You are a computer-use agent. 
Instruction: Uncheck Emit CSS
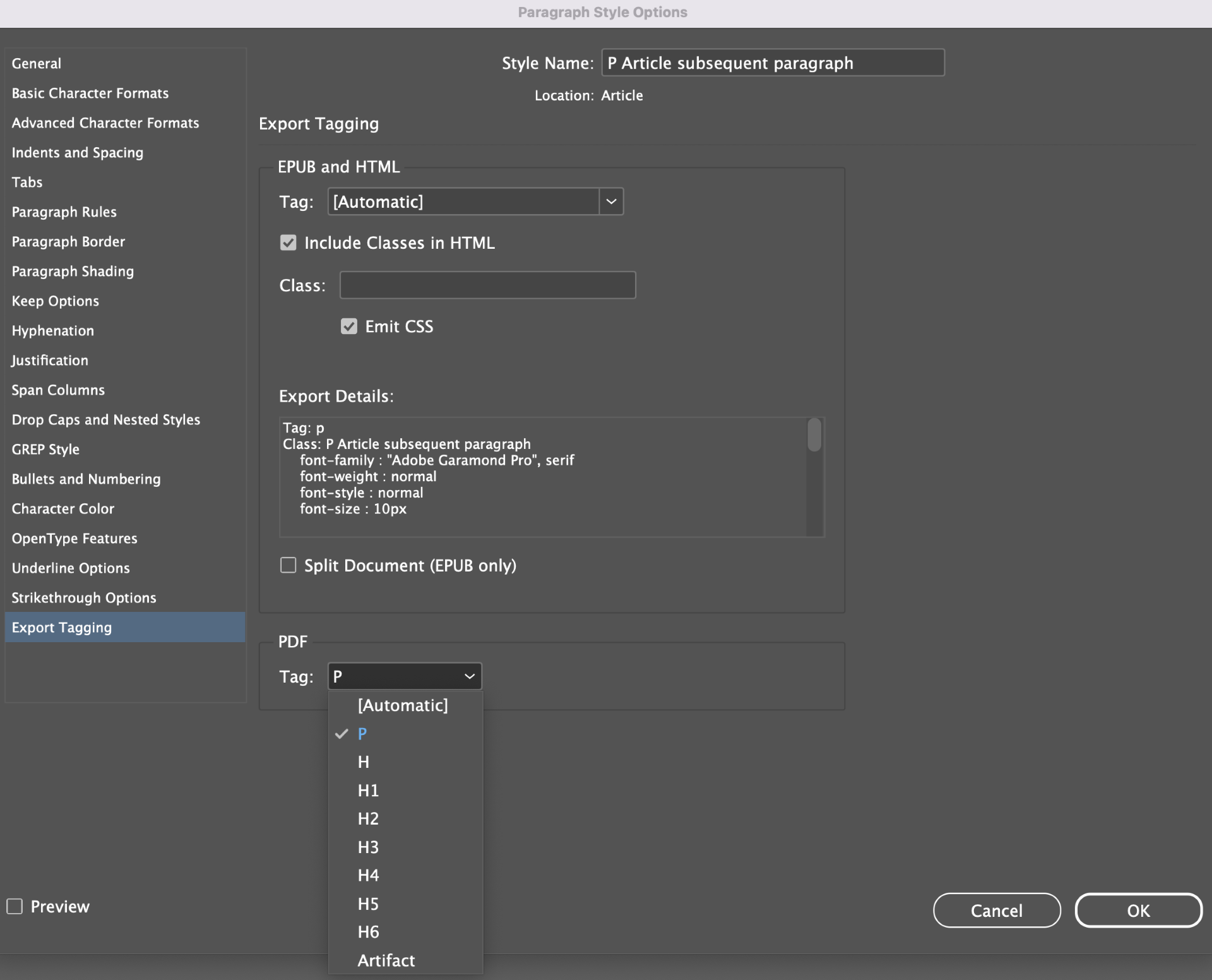click(350, 326)
